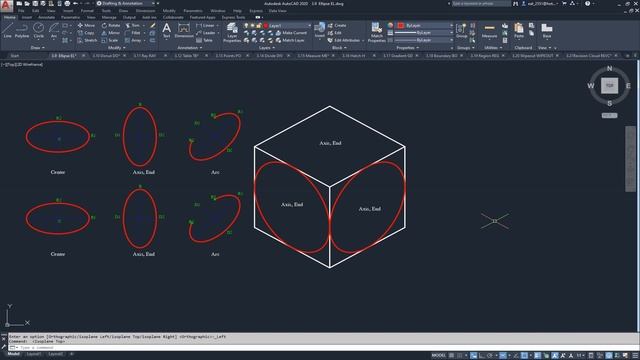640x360 pixels.
Task: Toggle layer on/off lightbulb for Layer1
Action: click(x=246, y=25)
